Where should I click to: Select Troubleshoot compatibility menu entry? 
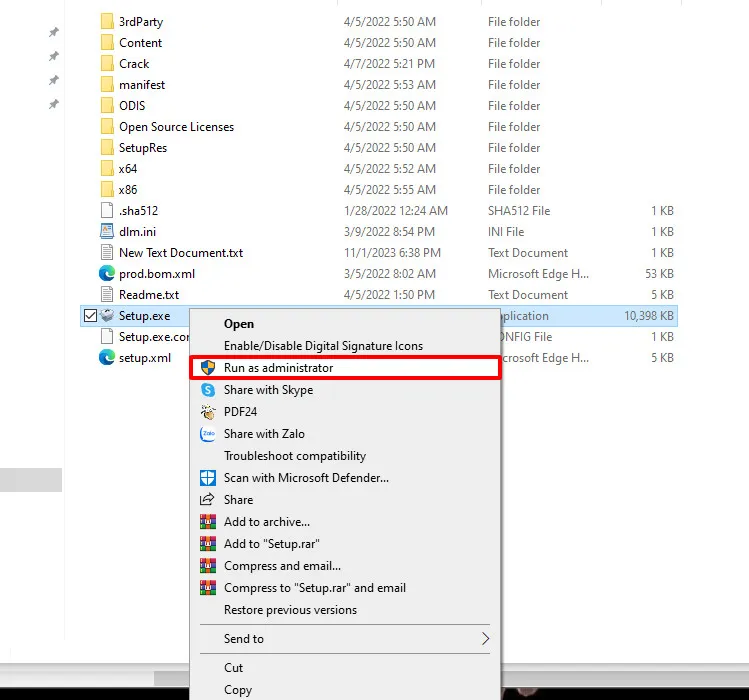(x=295, y=456)
